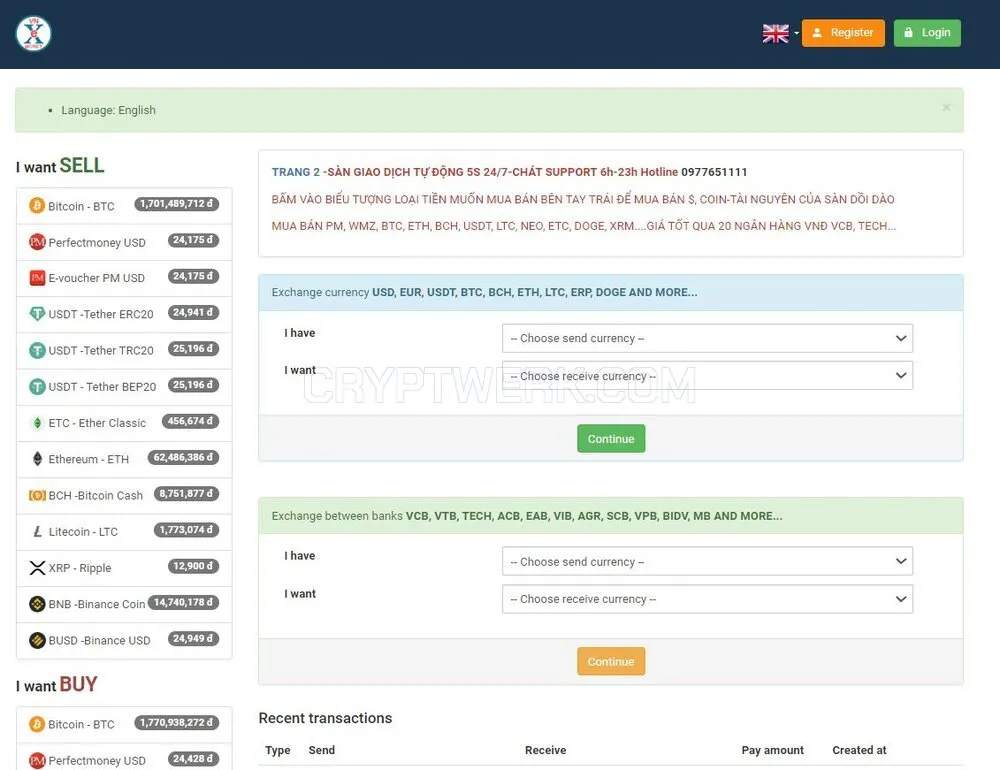Click the 14,740,178 đ BNB price badge
1000x770 pixels.
tap(183, 602)
